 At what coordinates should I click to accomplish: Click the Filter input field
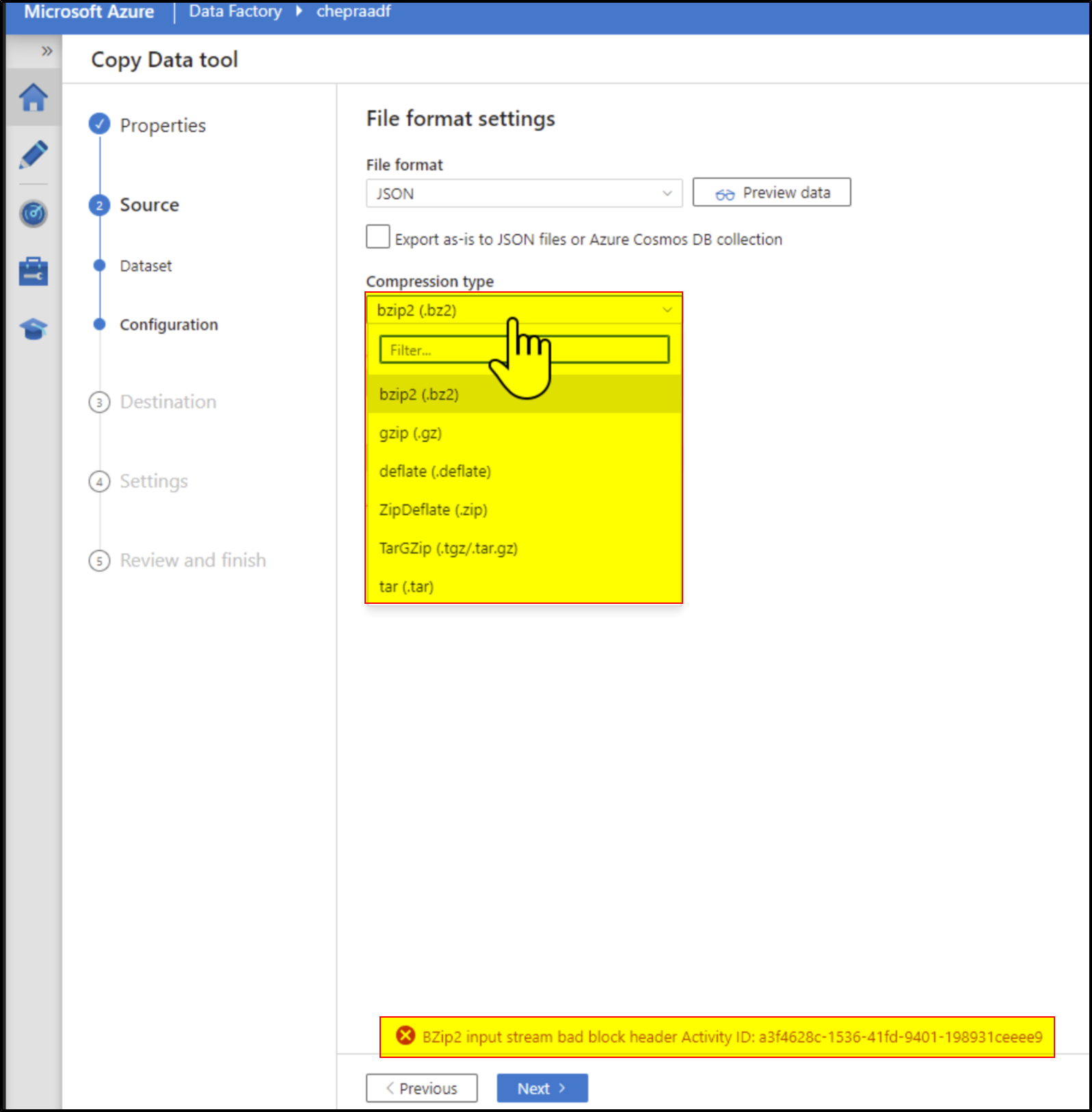tap(524, 349)
